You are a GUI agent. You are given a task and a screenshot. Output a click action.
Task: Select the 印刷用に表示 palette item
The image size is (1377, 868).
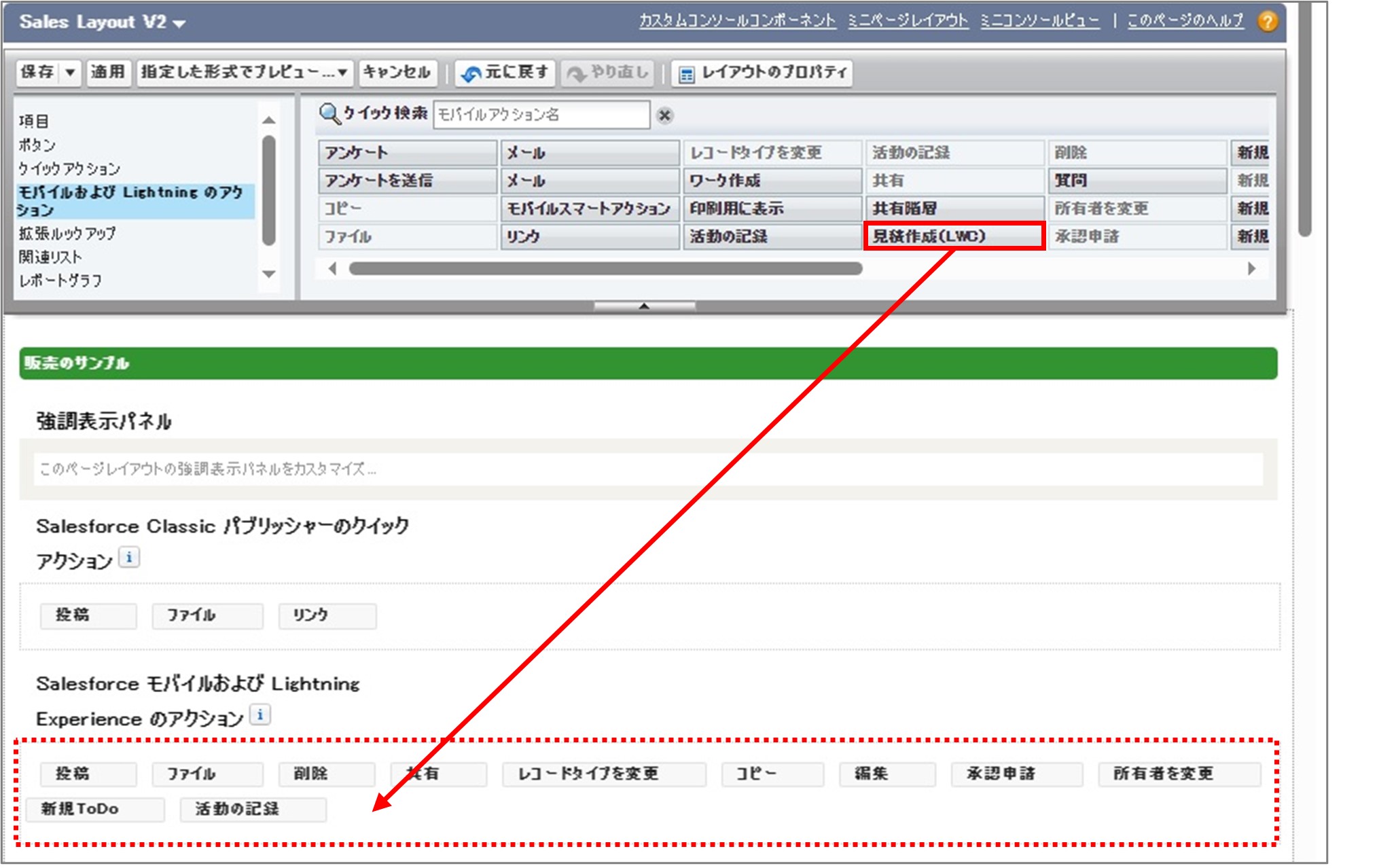[772, 209]
